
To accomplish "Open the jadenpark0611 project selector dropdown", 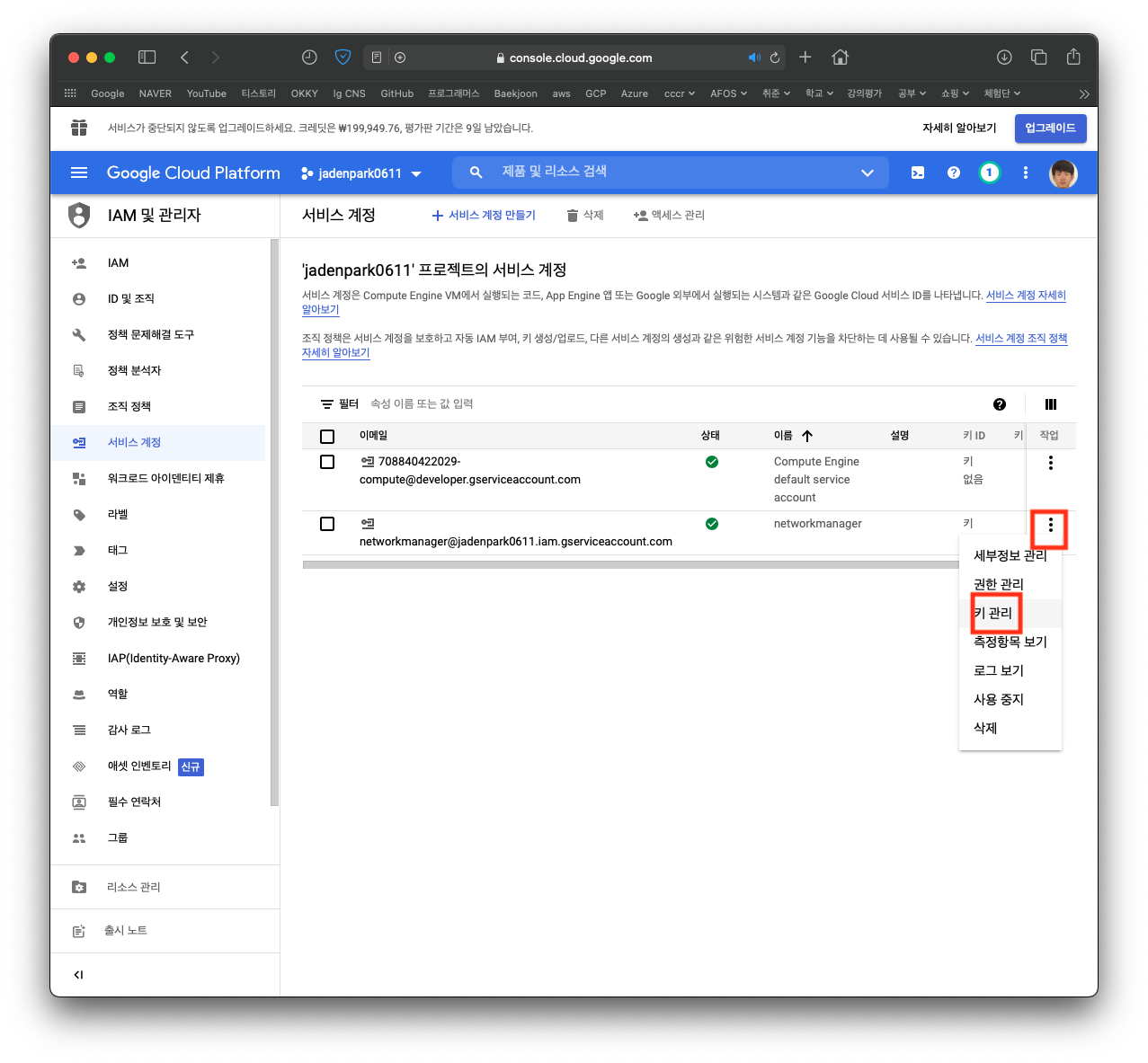I will point(361,173).
